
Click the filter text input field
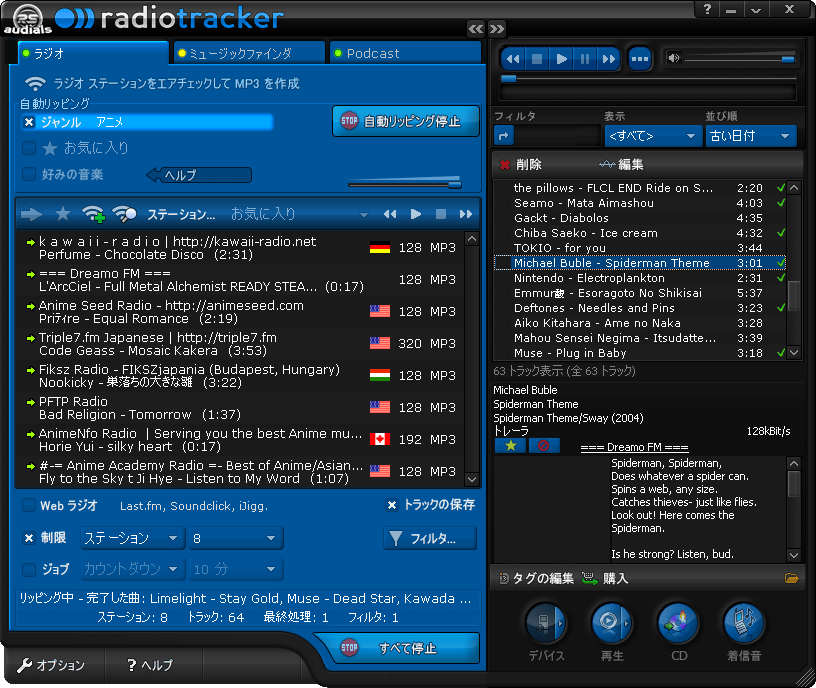557,136
